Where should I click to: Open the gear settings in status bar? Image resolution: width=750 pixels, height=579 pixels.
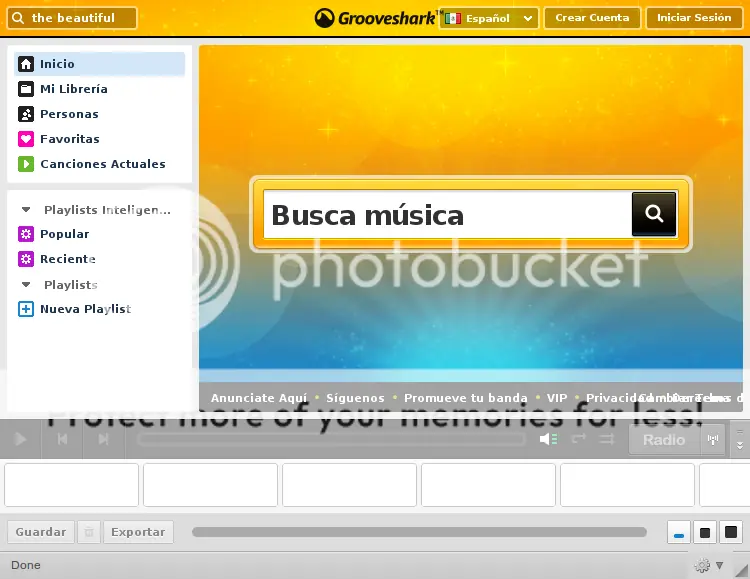pos(702,565)
